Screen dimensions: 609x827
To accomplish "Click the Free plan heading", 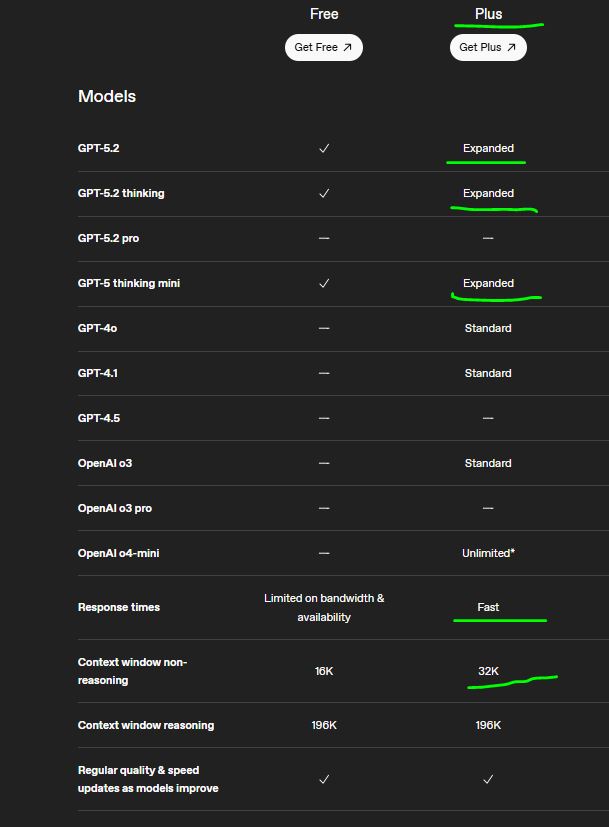I will (x=324, y=14).
